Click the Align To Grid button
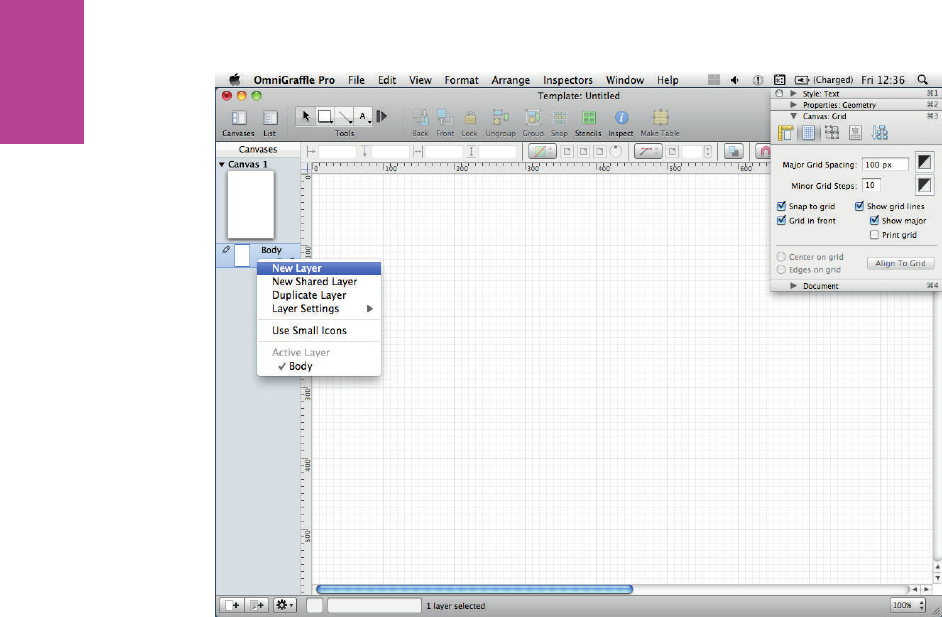The image size is (942, 617). coord(900,263)
